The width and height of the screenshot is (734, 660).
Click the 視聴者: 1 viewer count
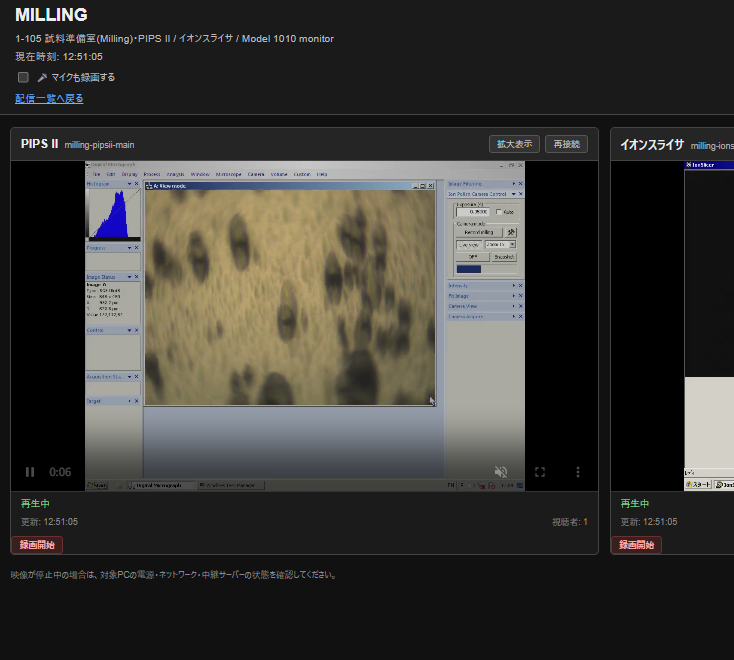pos(570,522)
